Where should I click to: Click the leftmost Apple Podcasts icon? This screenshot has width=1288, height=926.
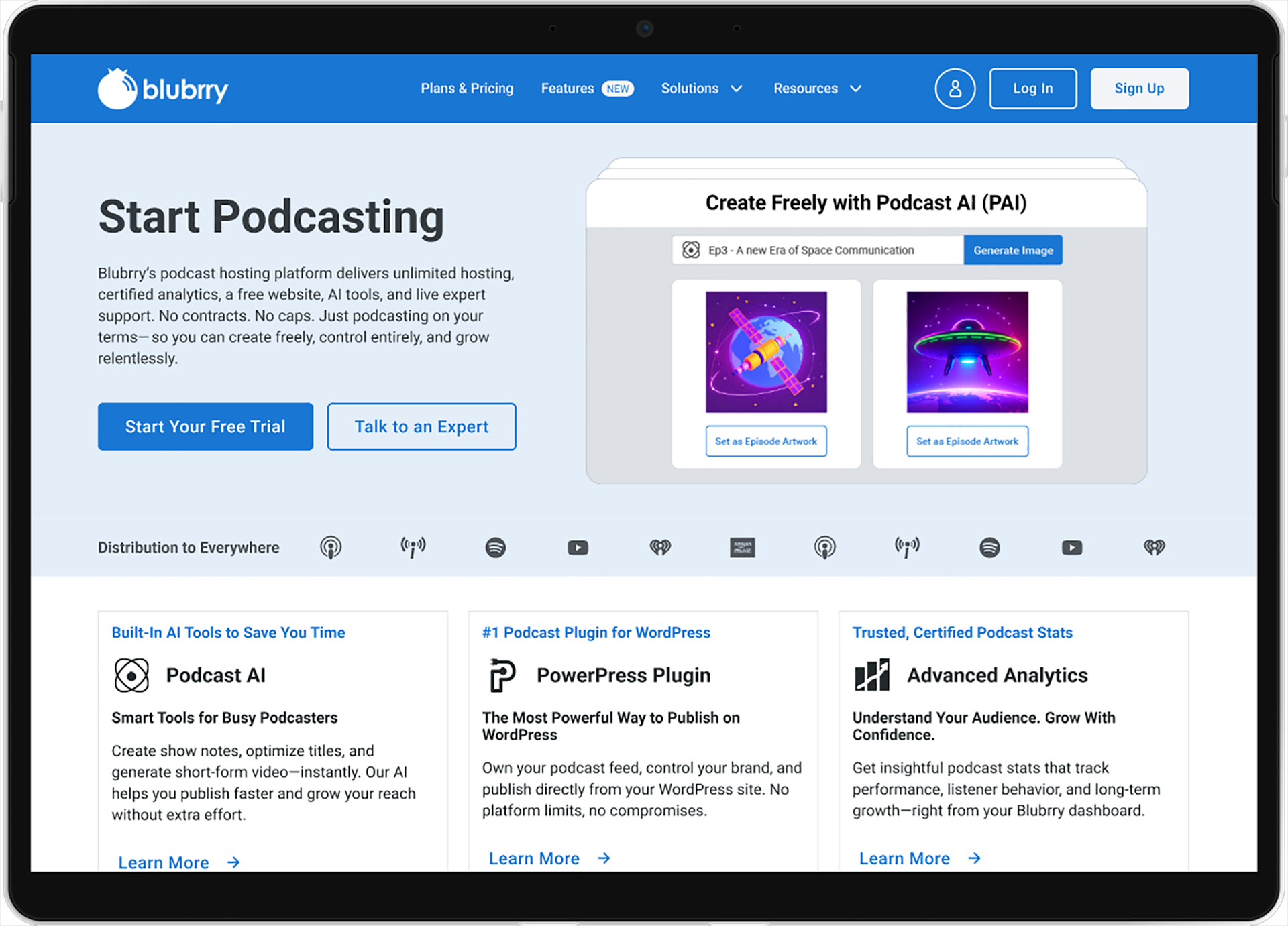pyautogui.click(x=330, y=547)
